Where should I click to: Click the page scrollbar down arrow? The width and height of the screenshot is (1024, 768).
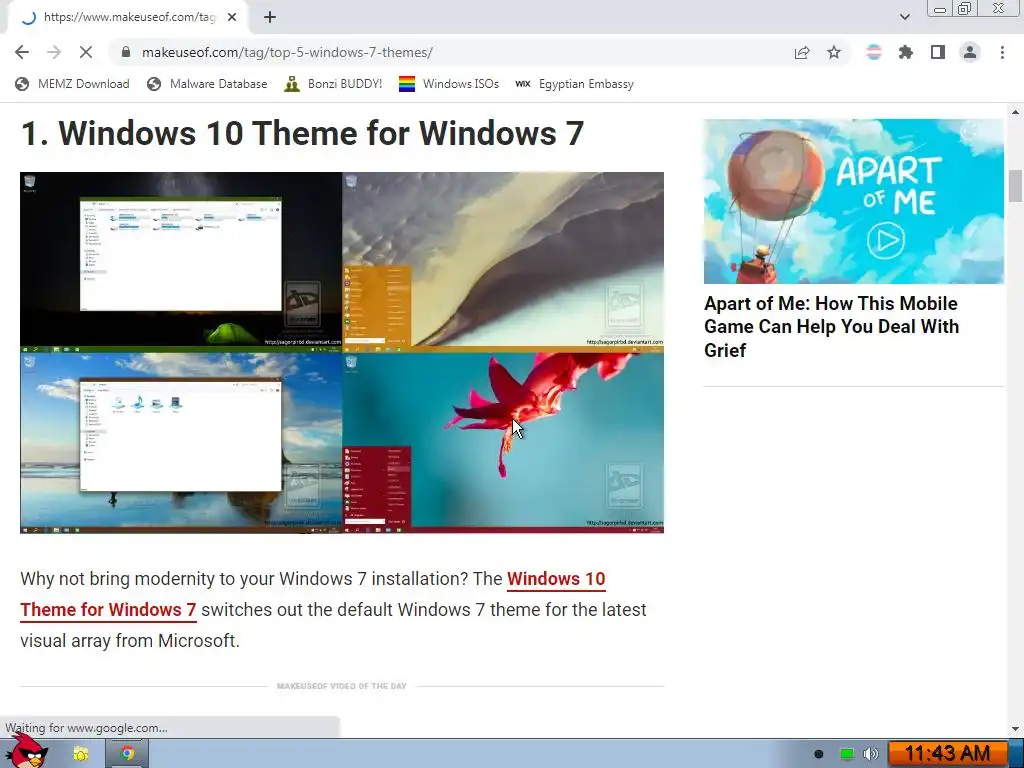[x=1016, y=729]
